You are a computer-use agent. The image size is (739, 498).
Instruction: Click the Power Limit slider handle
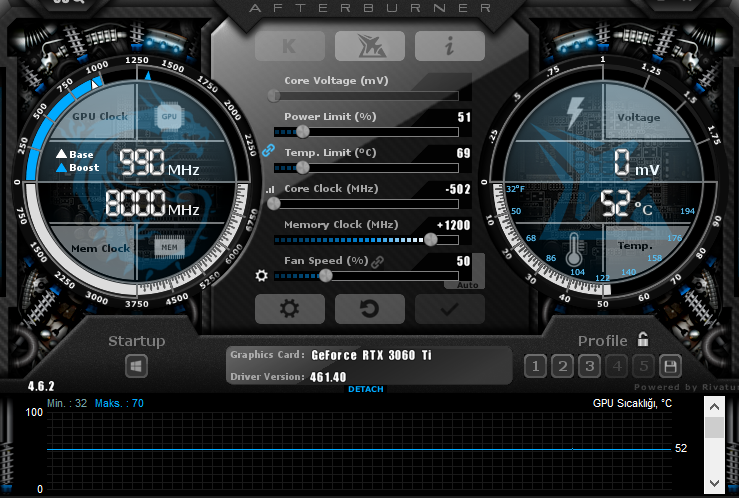[x=303, y=132]
